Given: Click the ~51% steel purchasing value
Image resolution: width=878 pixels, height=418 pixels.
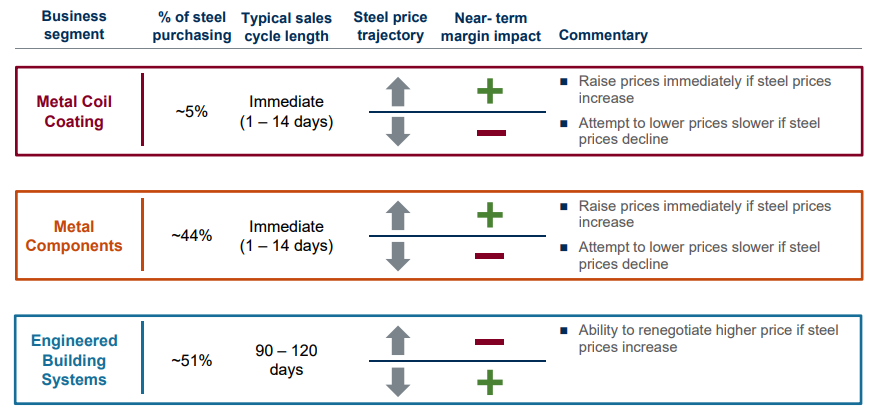Looking at the screenshot, I should point(191,360).
